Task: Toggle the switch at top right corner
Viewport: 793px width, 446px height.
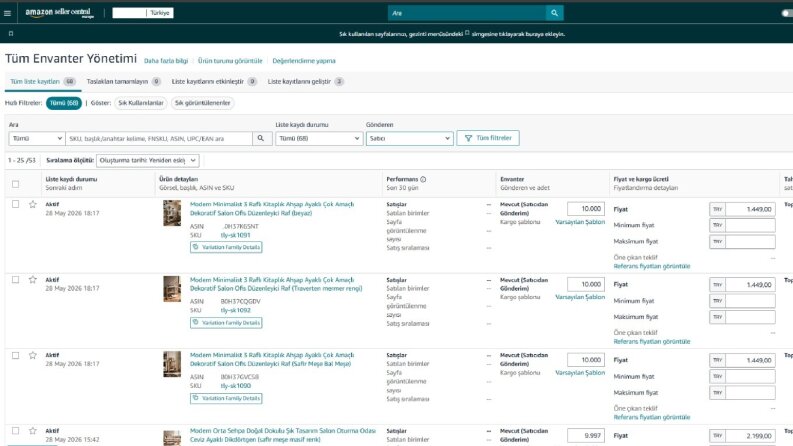Action: 787,13
